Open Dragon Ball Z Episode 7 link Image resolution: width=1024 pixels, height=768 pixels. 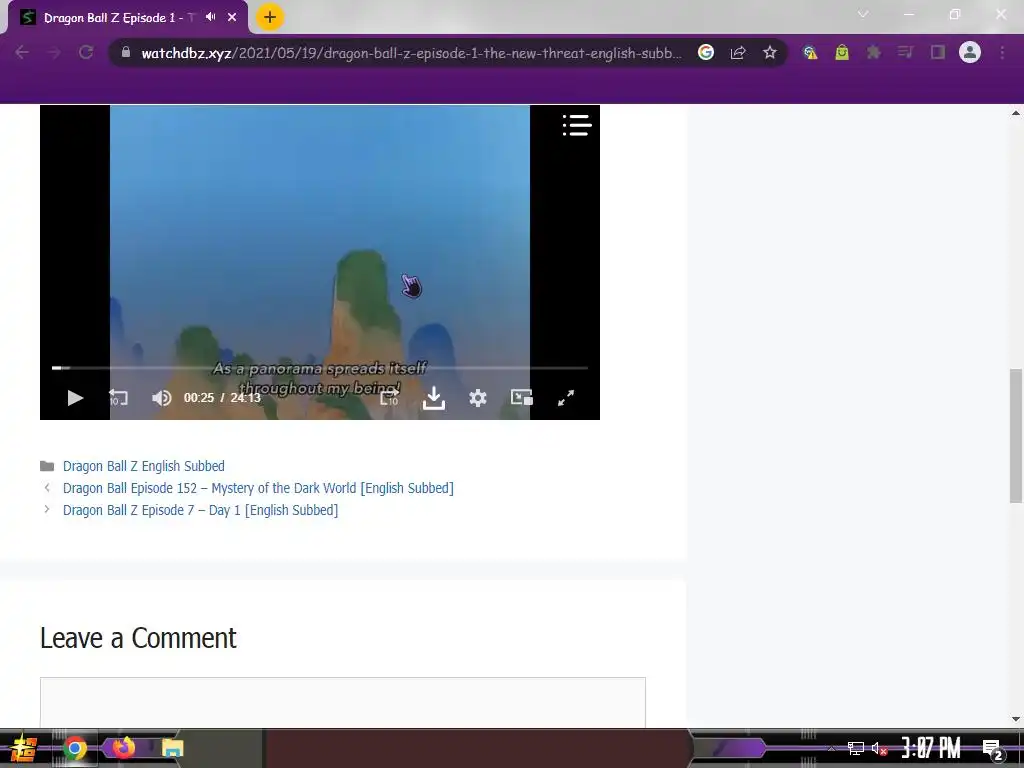200,511
